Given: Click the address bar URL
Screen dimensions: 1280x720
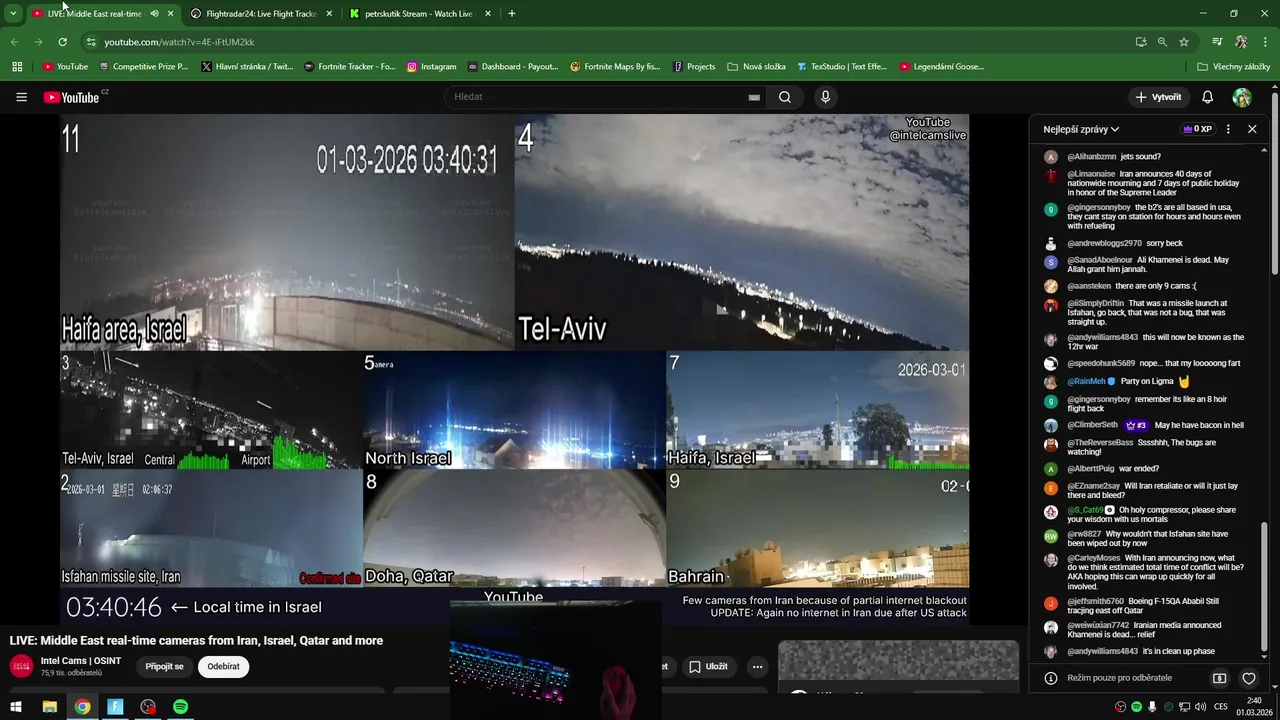Looking at the screenshot, I should (179, 42).
